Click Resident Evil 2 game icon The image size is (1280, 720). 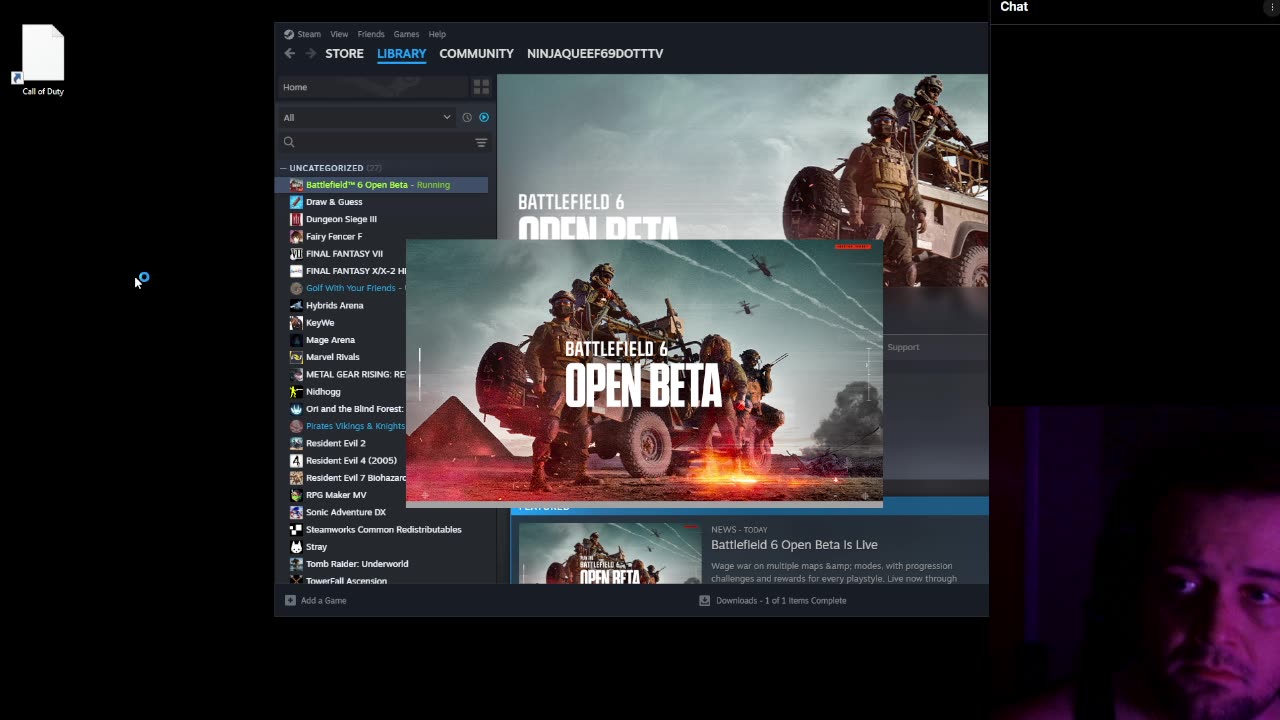(296, 443)
